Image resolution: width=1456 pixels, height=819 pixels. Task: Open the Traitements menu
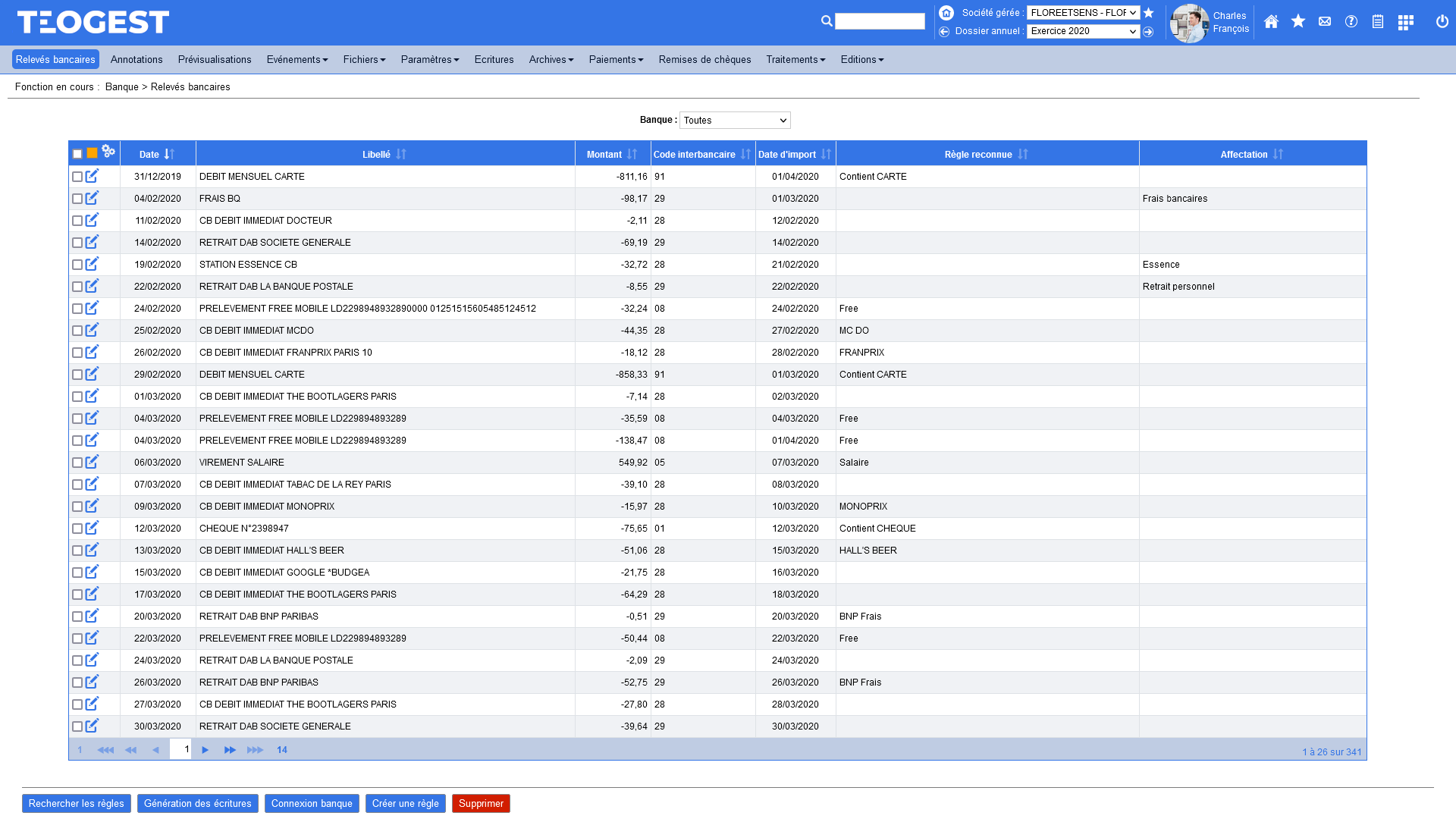point(795,59)
